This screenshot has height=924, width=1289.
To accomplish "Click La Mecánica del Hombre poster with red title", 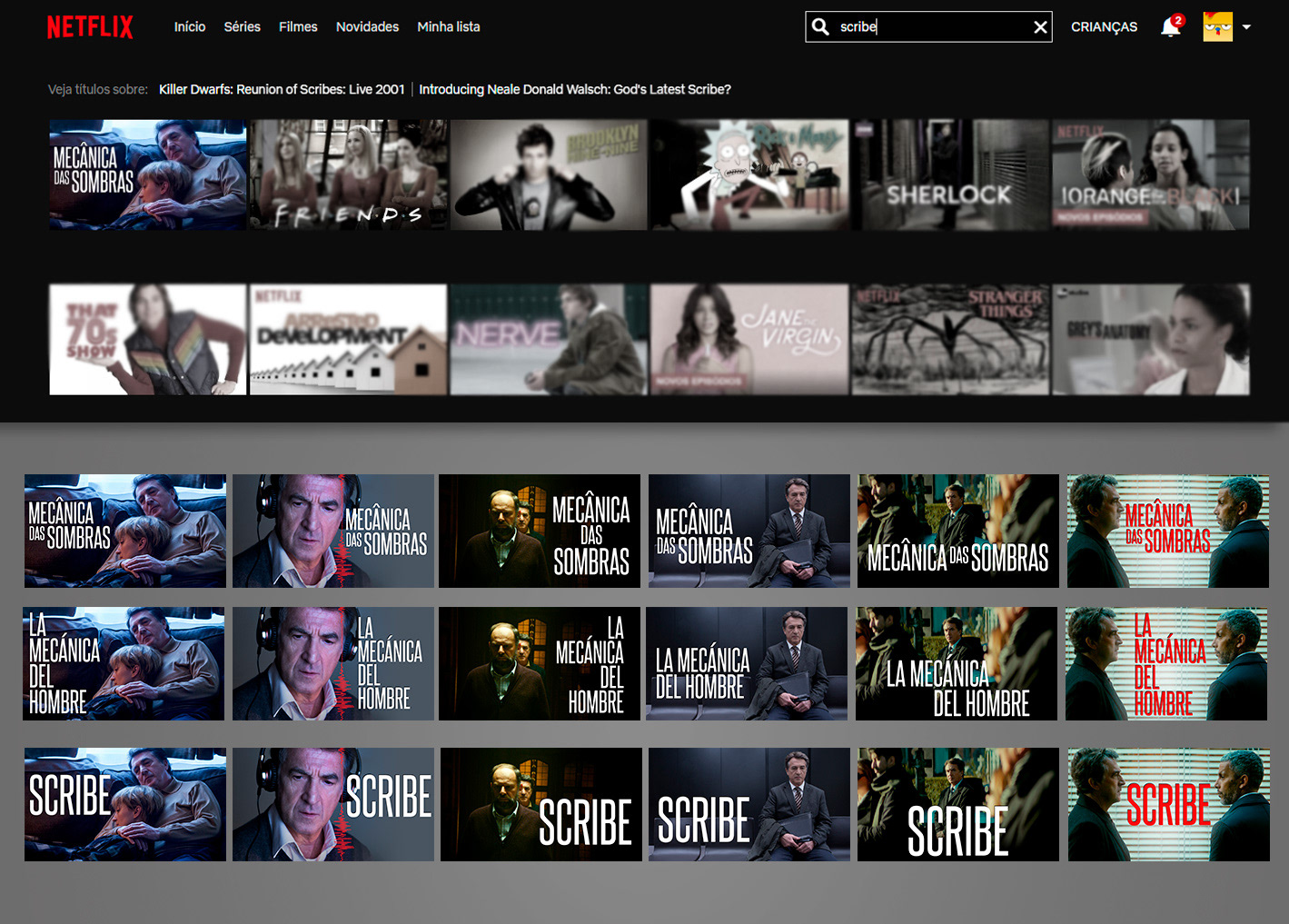I will pos(1166,663).
